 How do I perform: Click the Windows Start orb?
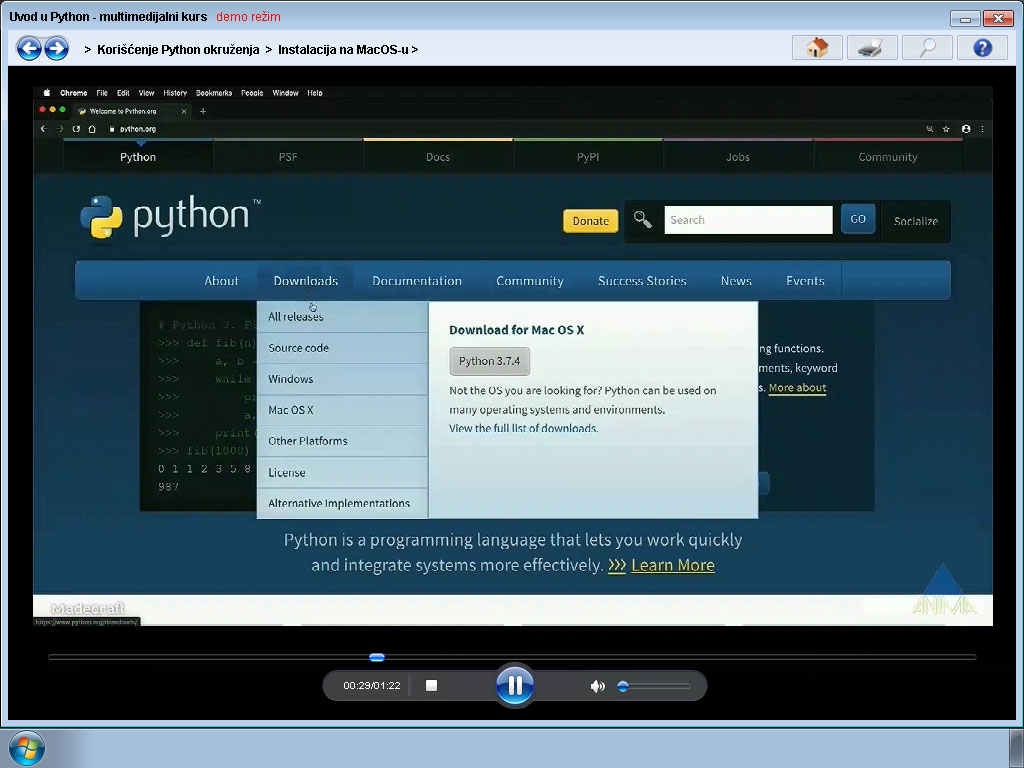[26, 748]
